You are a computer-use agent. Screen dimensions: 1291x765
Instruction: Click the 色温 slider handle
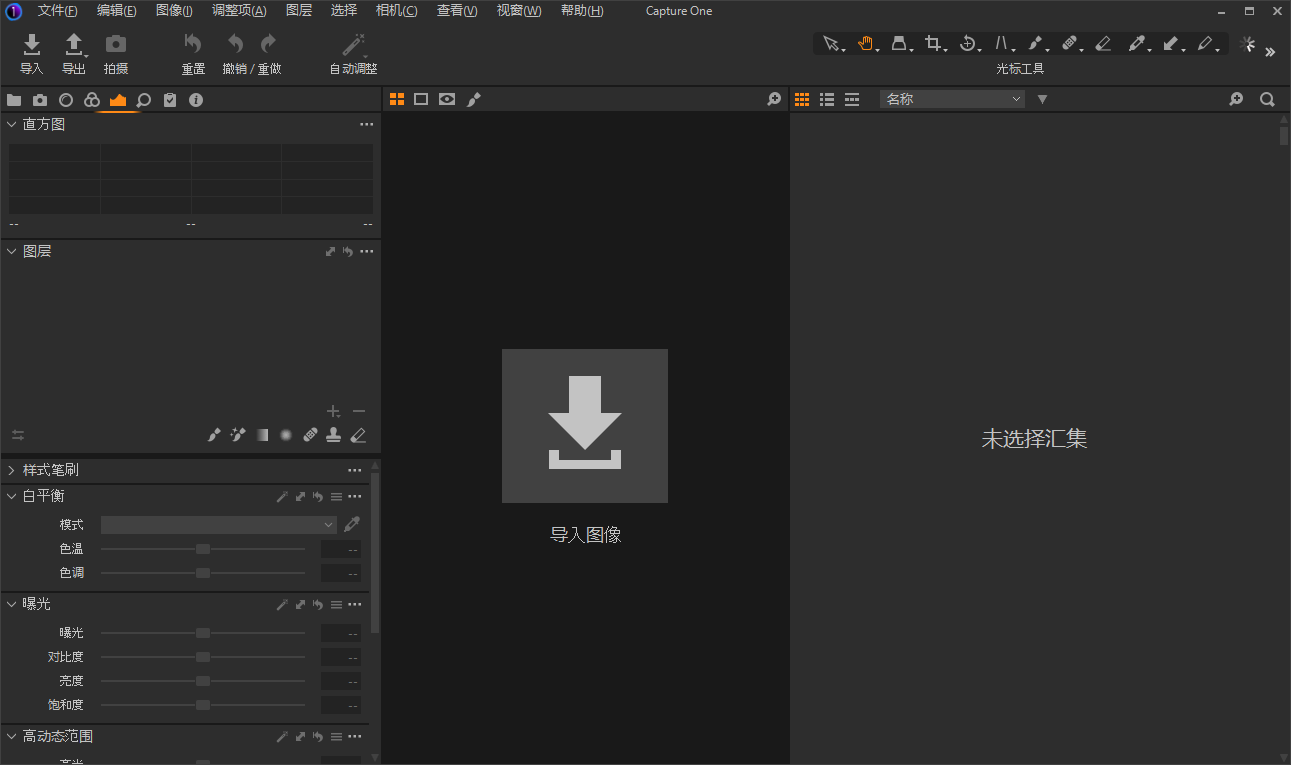(203, 549)
